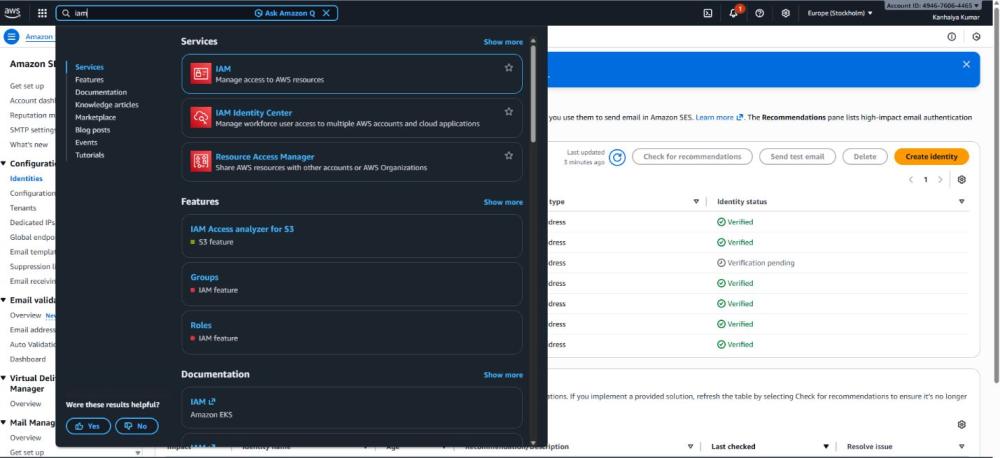This screenshot has width=1000, height=458.
Task: Sort by the Identity status column arrow
Action: click(x=962, y=202)
